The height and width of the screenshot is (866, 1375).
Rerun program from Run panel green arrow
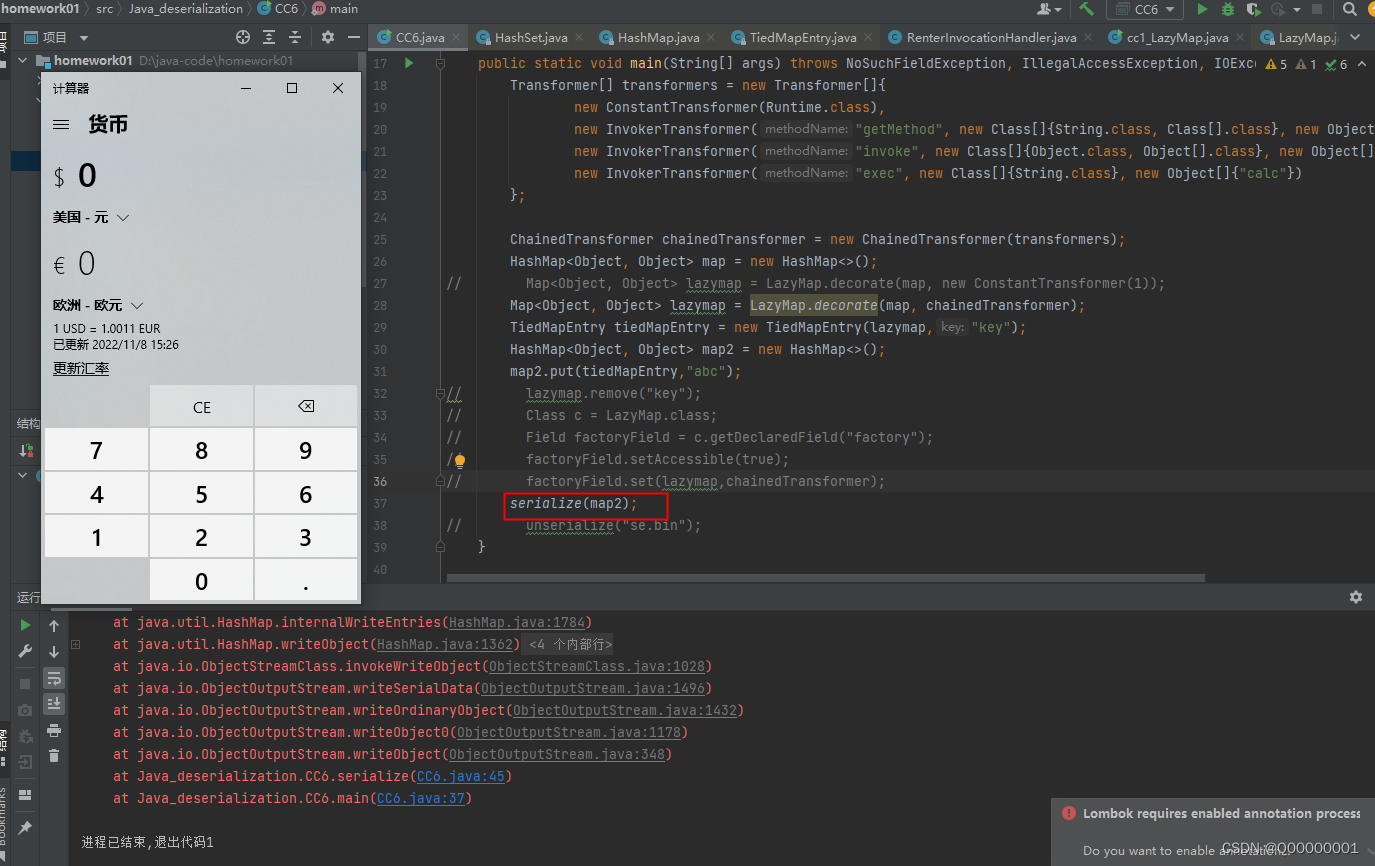[x=26, y=625]
